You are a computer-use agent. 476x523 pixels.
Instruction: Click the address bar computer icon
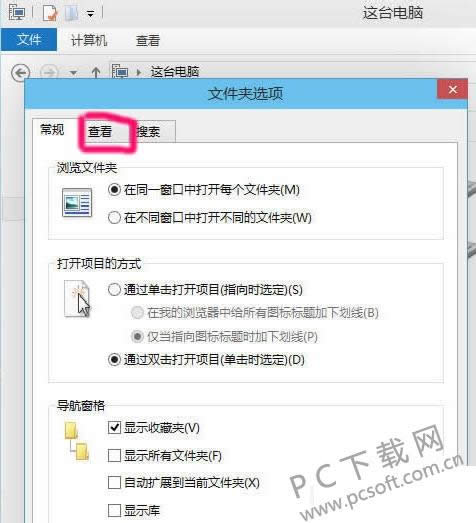(120, 72)
